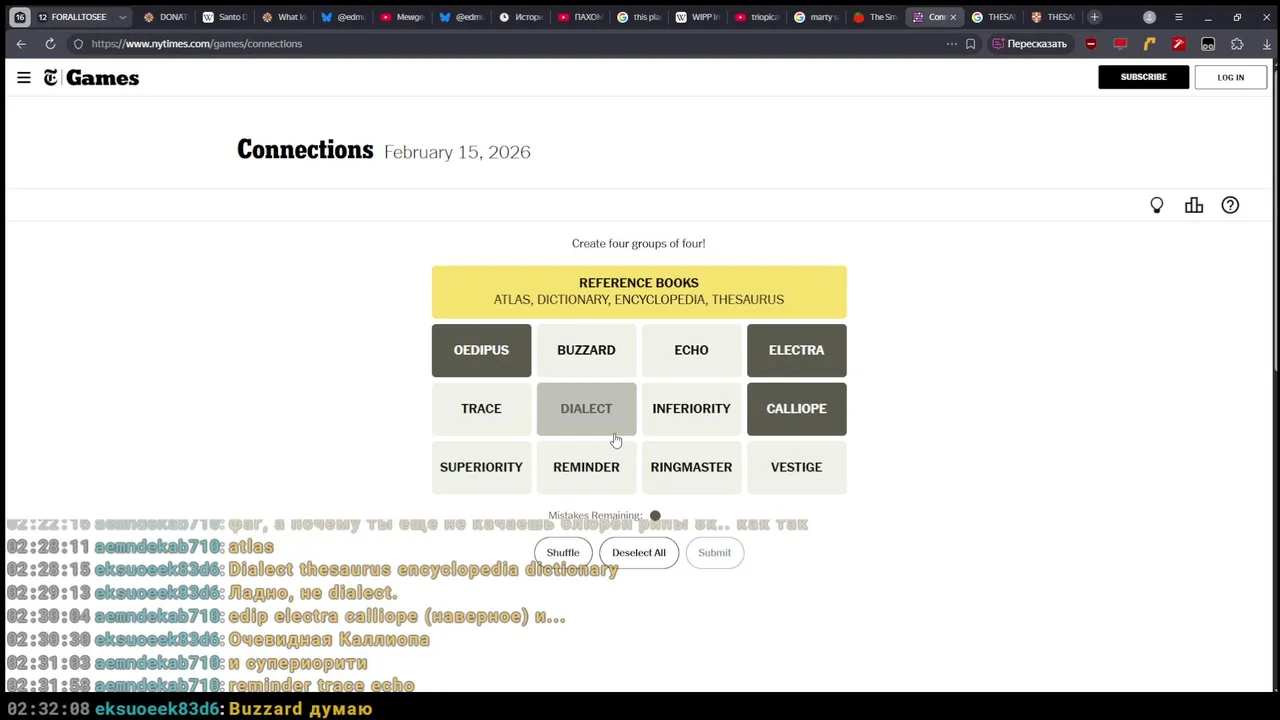Select the OEDIPUS tile

[481, 350]
